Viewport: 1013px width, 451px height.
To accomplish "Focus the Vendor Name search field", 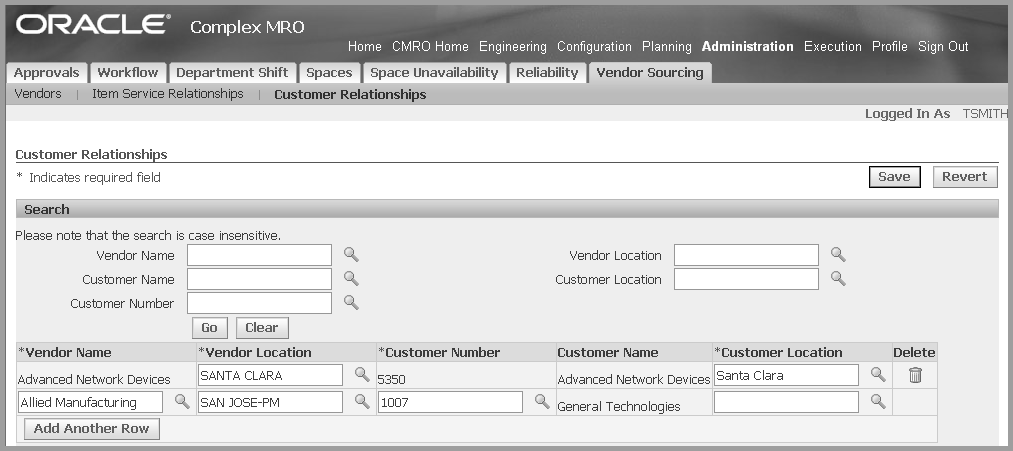I will [x=259, y=255].
